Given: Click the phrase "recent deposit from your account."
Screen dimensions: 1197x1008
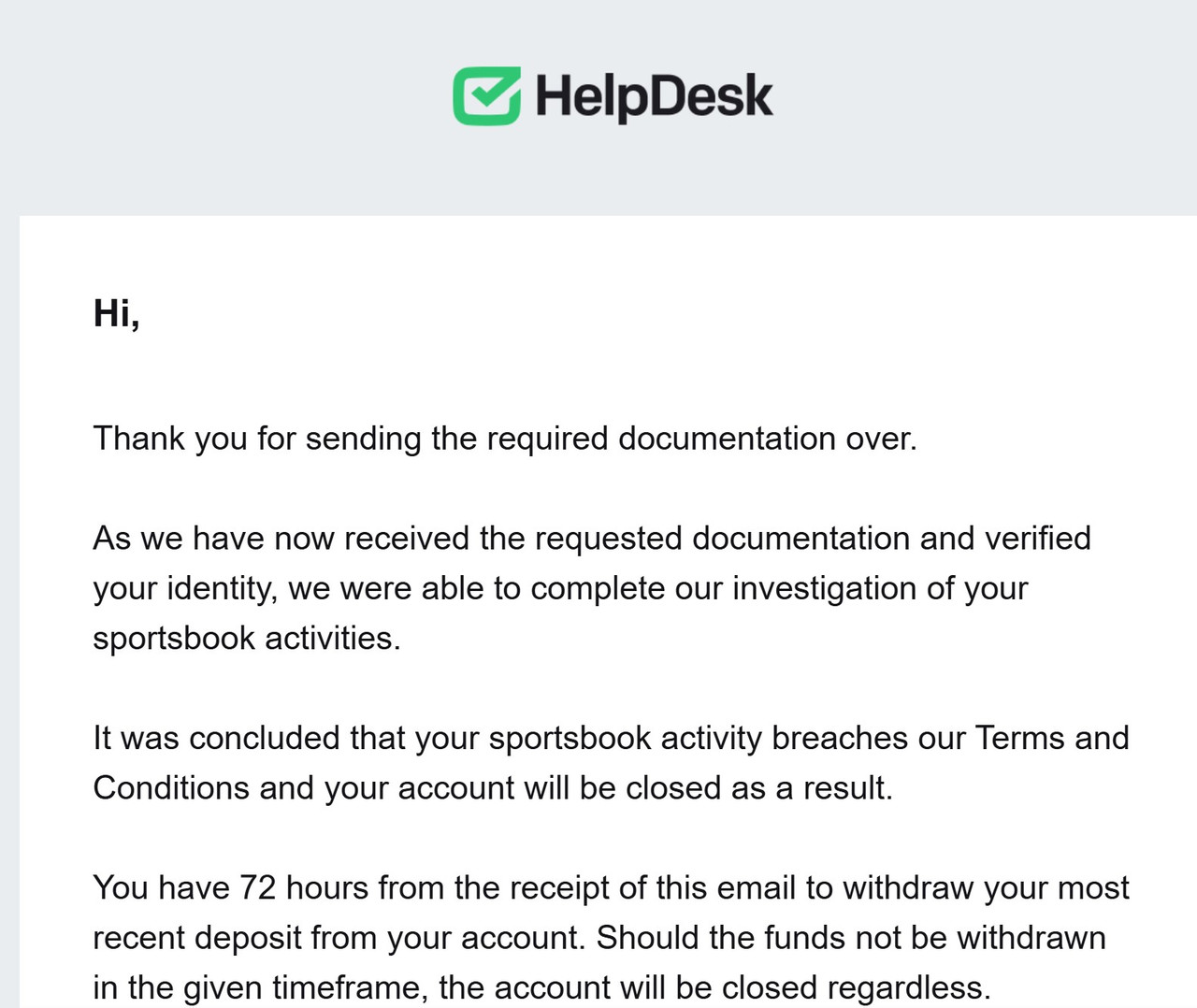Looking at the screenshot, I should (339, 938).
